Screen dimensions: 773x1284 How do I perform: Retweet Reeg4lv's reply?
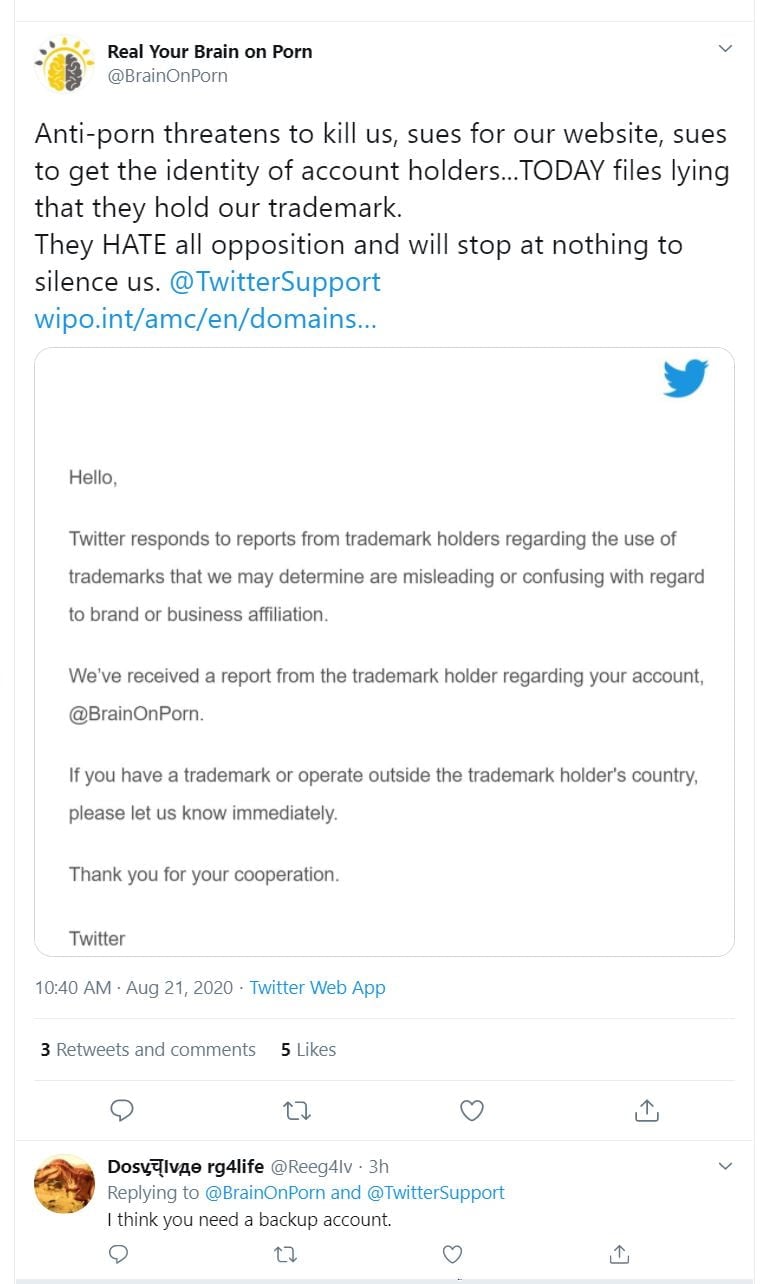285,1253
